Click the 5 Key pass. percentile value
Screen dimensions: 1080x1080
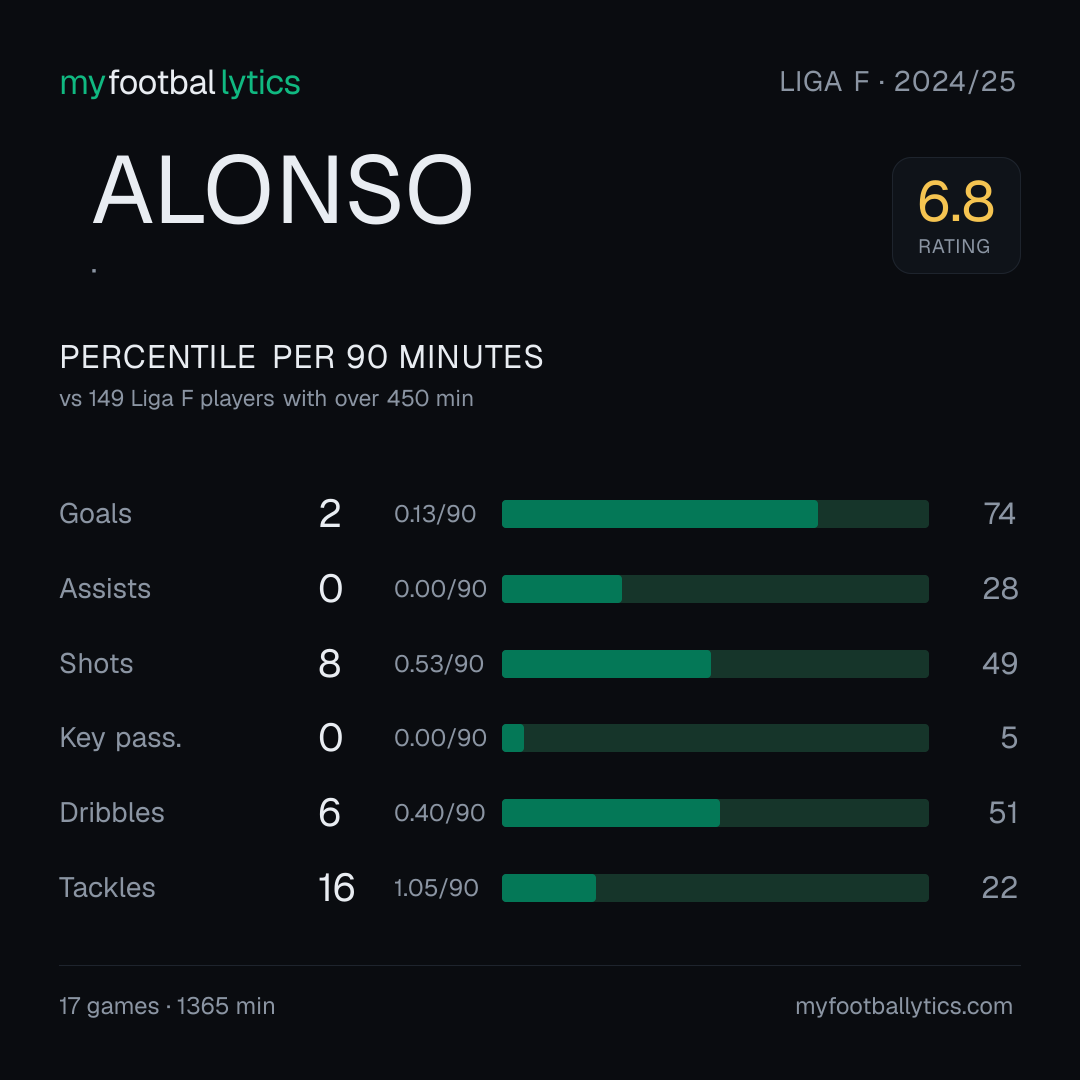[1009, 738]
